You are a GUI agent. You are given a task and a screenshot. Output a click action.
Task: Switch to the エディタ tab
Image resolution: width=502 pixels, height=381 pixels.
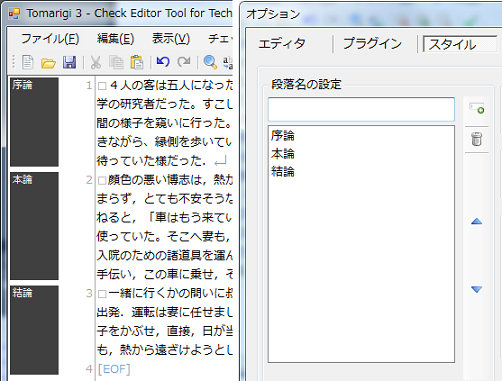(x=282, y=44)
